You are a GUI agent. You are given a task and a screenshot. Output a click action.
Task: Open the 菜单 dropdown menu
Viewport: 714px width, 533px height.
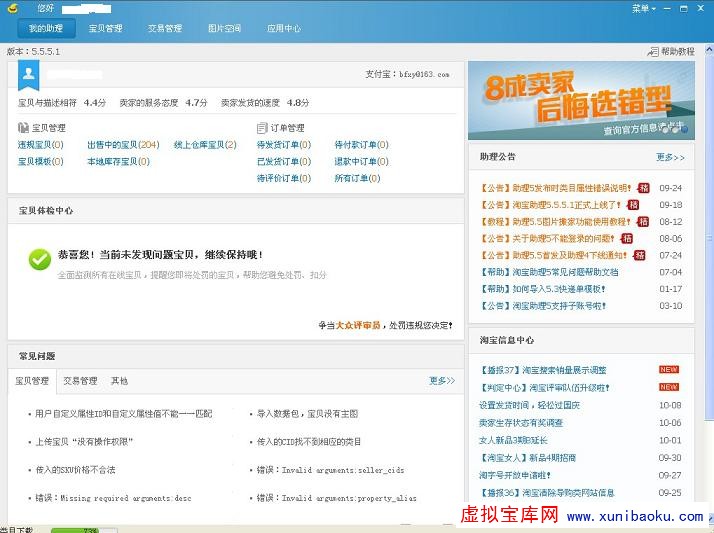pyautogui.click(x=645, y=8)
